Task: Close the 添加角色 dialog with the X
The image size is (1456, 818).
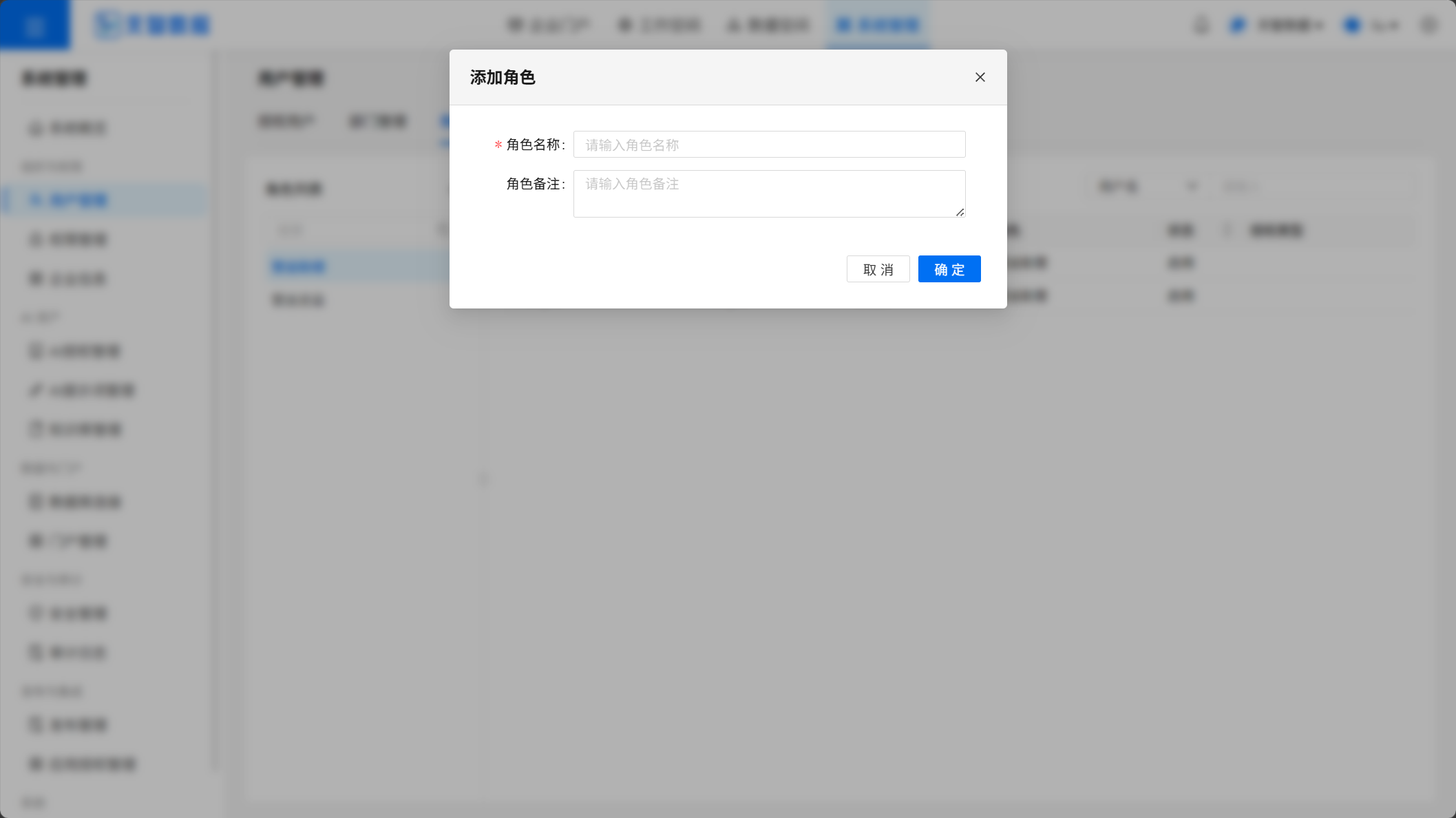Action: tap(980, 77)
